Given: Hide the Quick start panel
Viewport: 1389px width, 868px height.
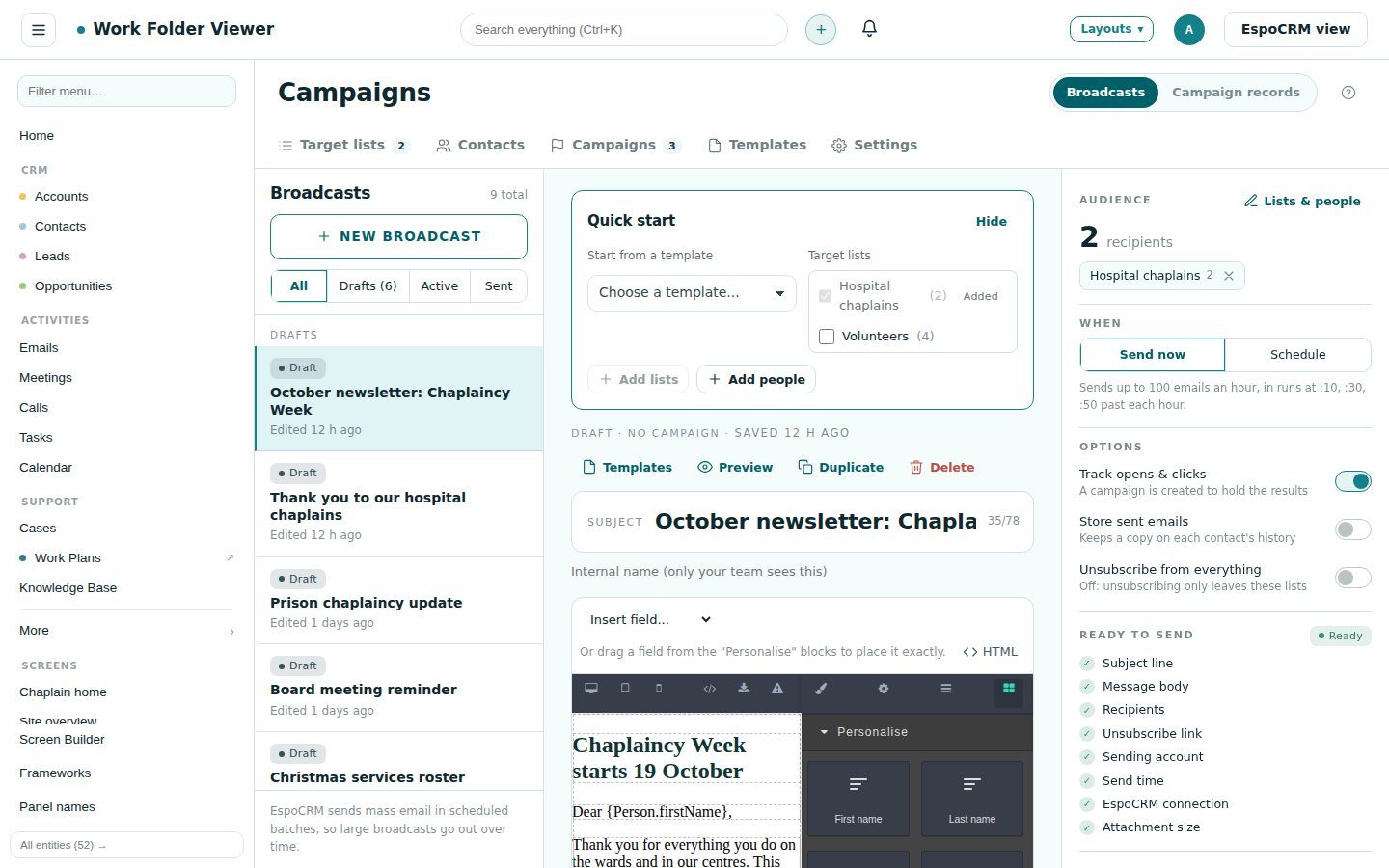Looking at the screenshot, I should click(991, 222).
